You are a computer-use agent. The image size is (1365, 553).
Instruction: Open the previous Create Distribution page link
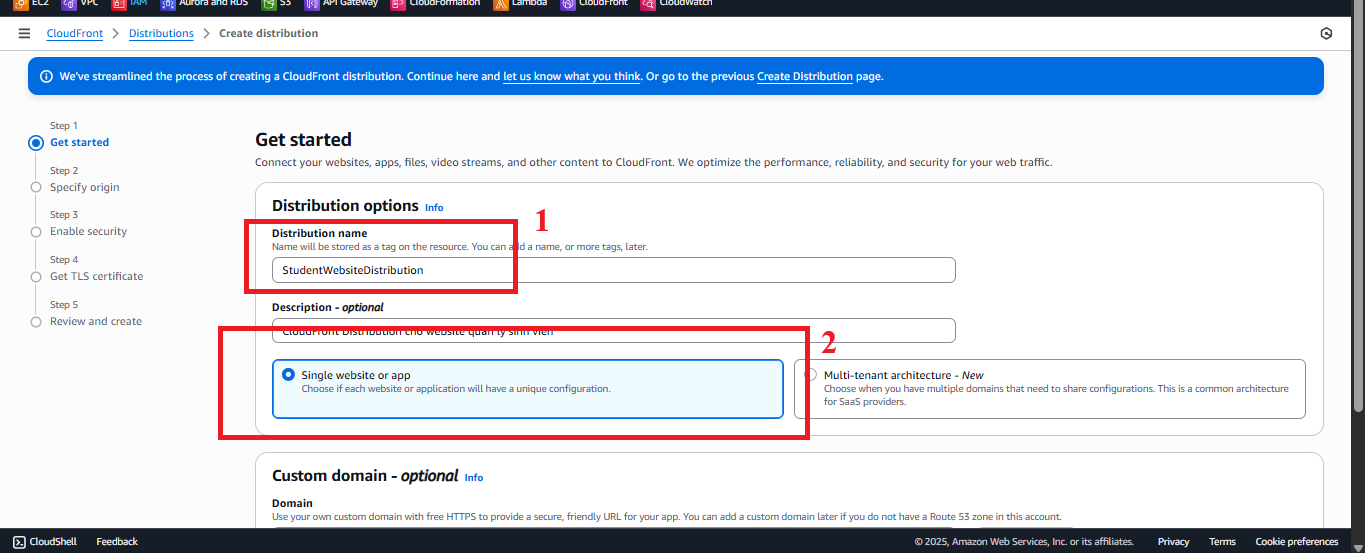tap(805, 76)
